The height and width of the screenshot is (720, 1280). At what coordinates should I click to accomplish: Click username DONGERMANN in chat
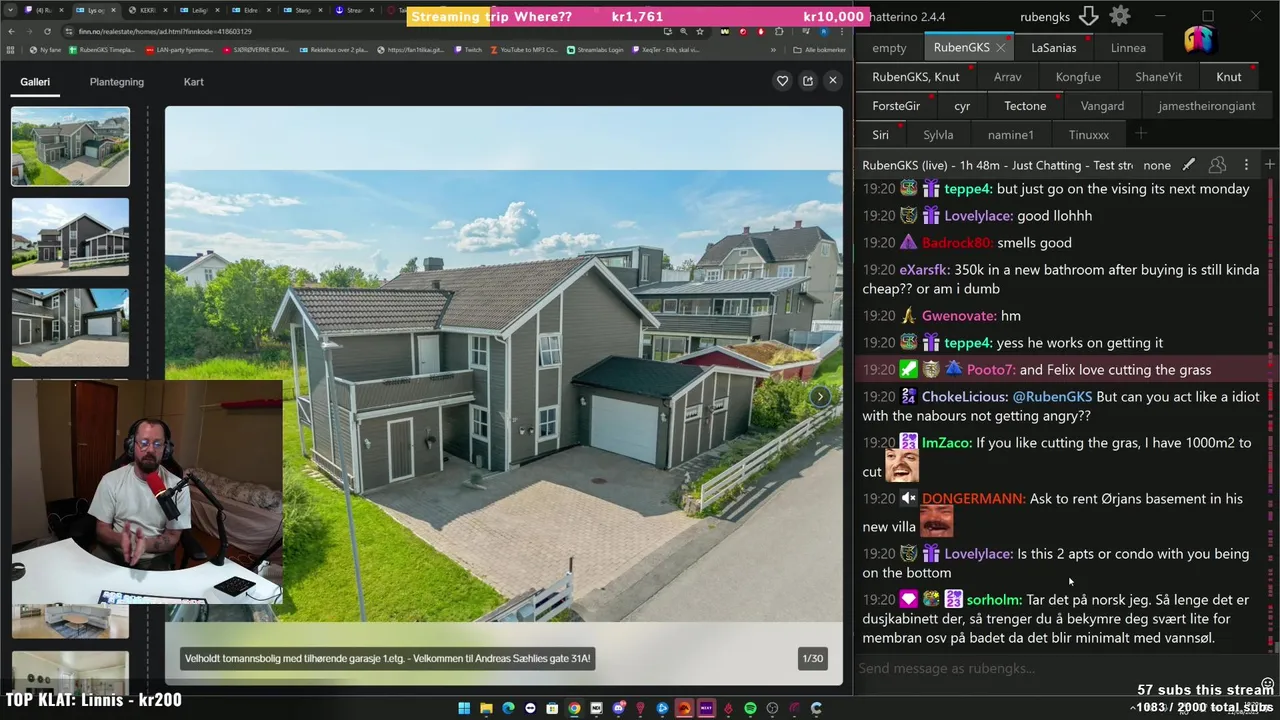click(x=973, y=499)
